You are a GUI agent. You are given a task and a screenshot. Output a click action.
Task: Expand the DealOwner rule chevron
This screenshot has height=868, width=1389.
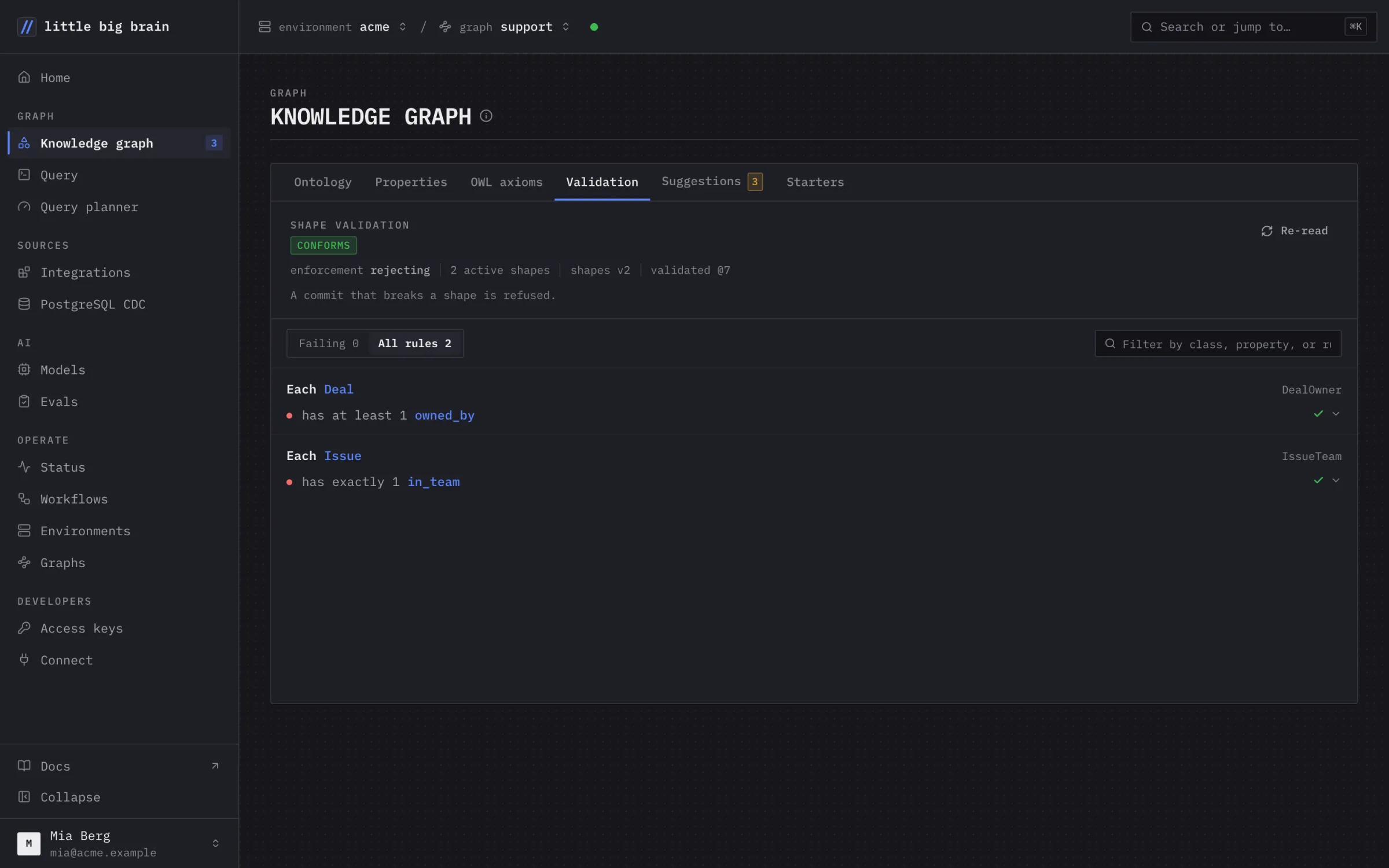coord(1336,414)
